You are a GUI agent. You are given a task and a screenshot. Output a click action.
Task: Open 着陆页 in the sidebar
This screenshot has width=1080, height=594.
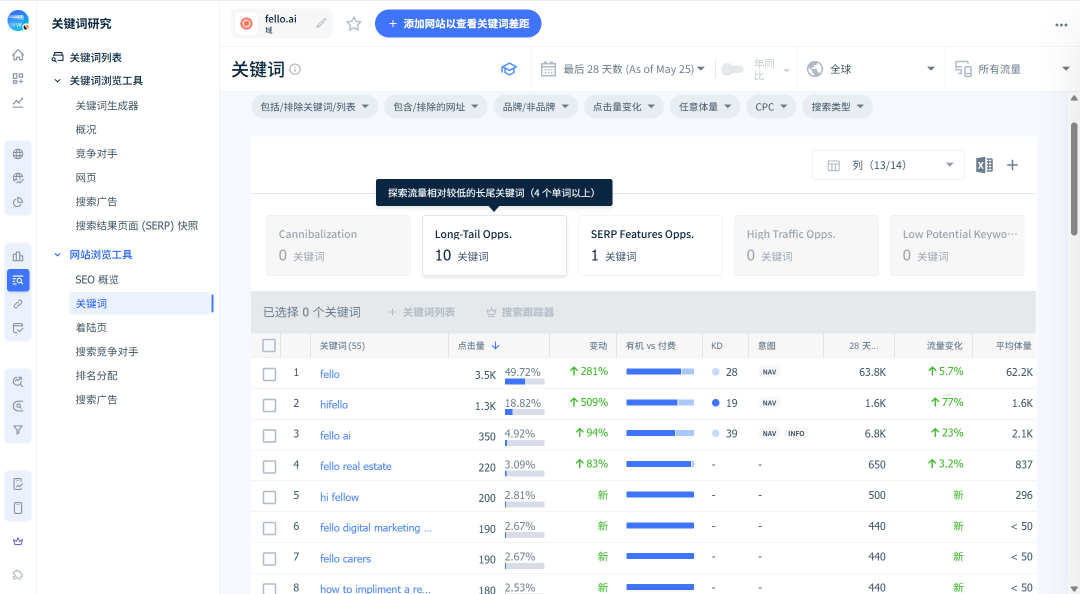(x=91, y=327)
